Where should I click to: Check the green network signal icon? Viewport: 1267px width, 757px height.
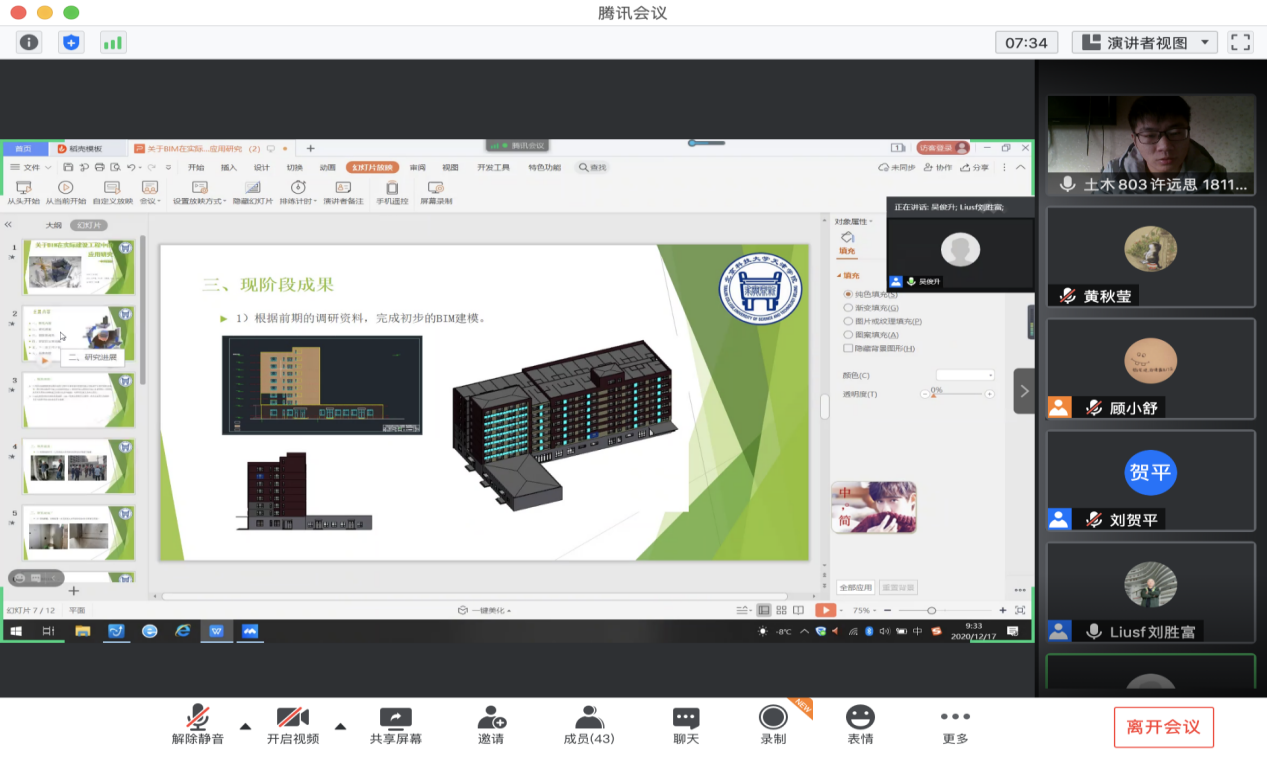(113, 42)
